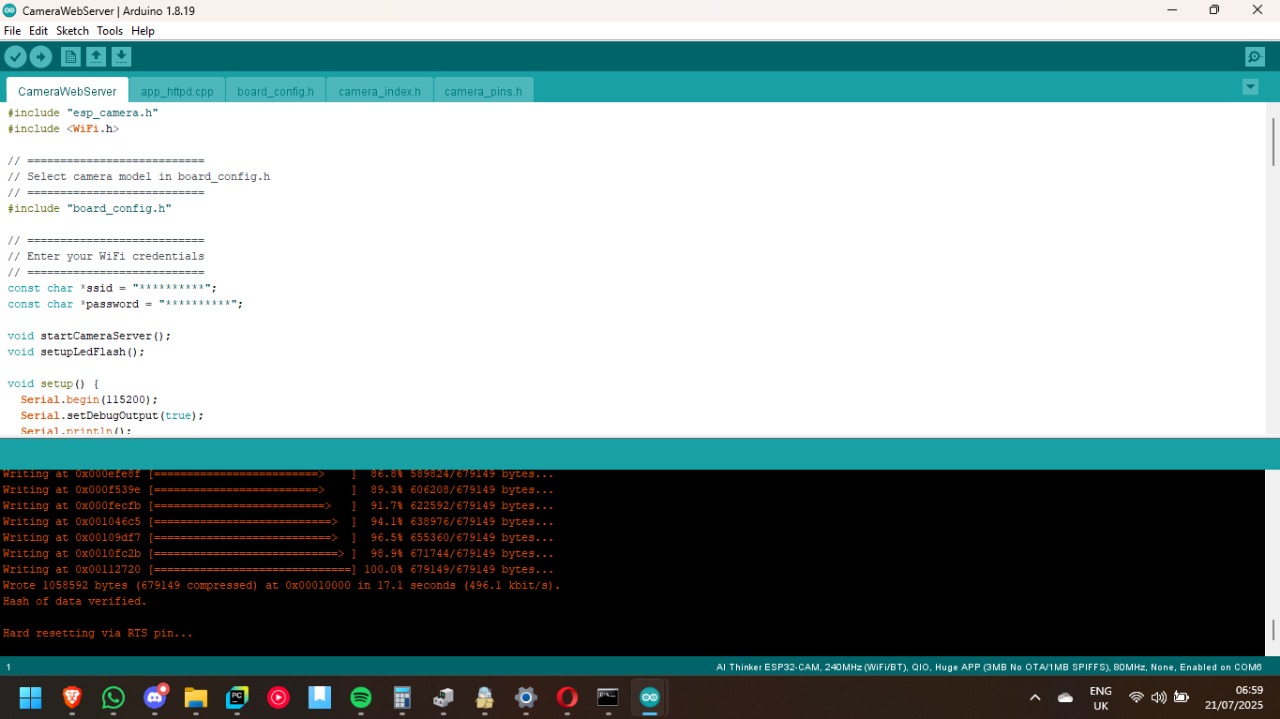Click the ssid declaration line
The height and width of the screenshot is (719, 1280).
click(112, 288)
